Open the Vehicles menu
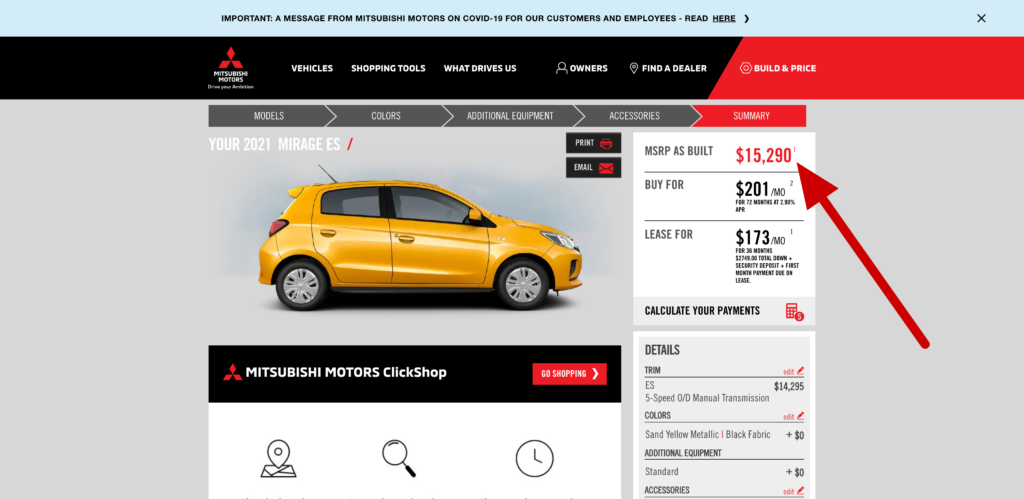 pyautogui.click(x=312, y=68)
